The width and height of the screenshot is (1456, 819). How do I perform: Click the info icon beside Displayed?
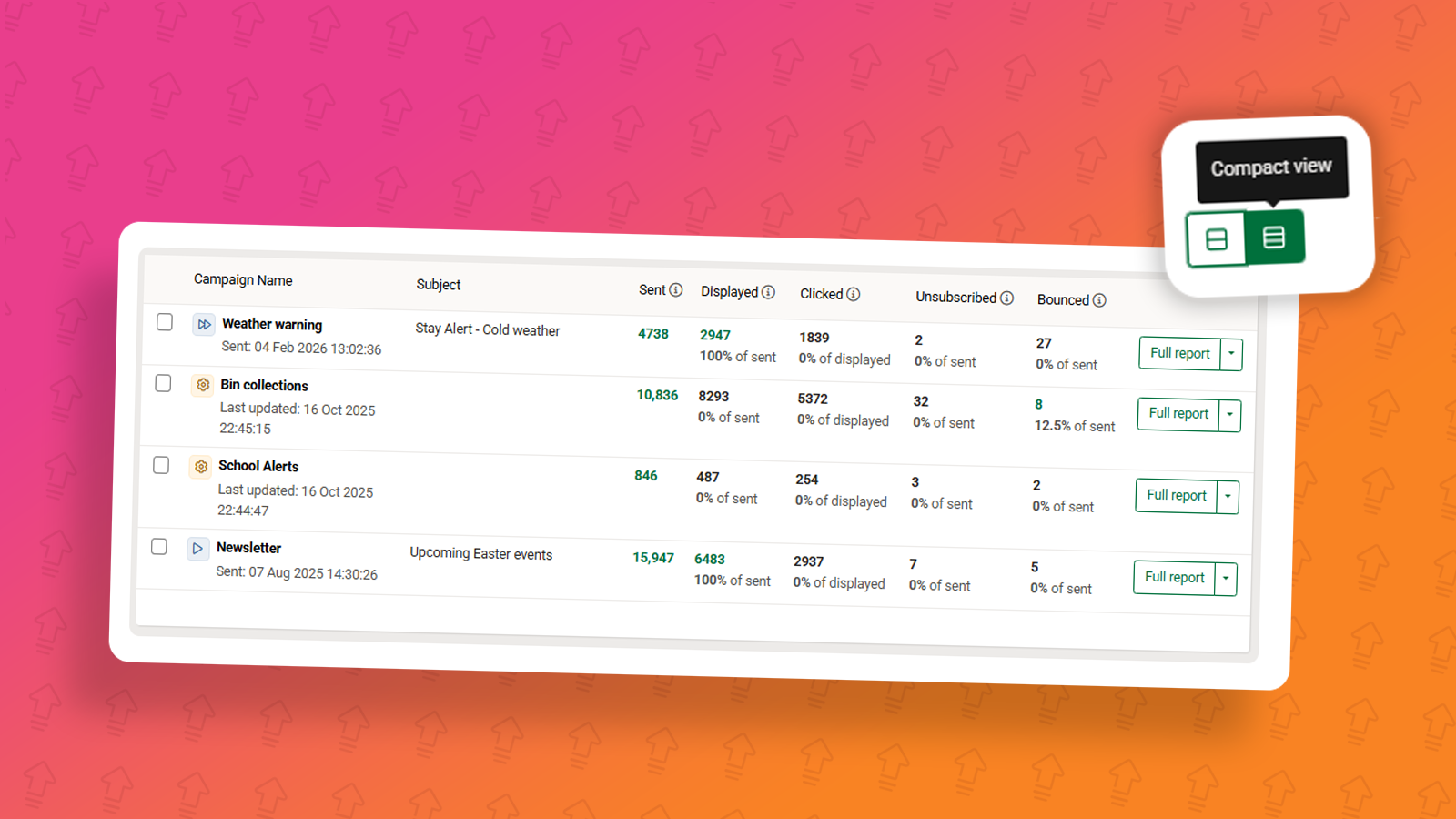coord(768,292)
